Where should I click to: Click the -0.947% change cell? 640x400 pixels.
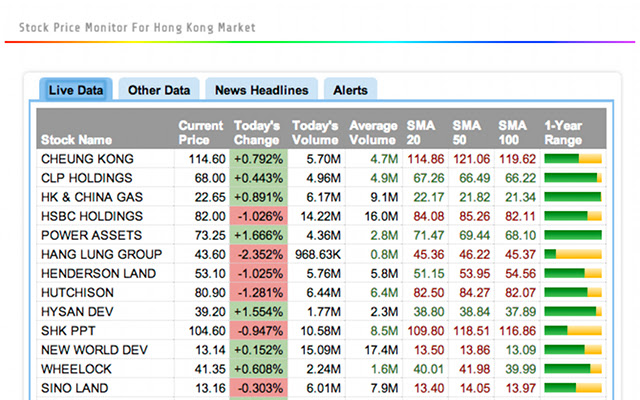[x=259, y=331]
